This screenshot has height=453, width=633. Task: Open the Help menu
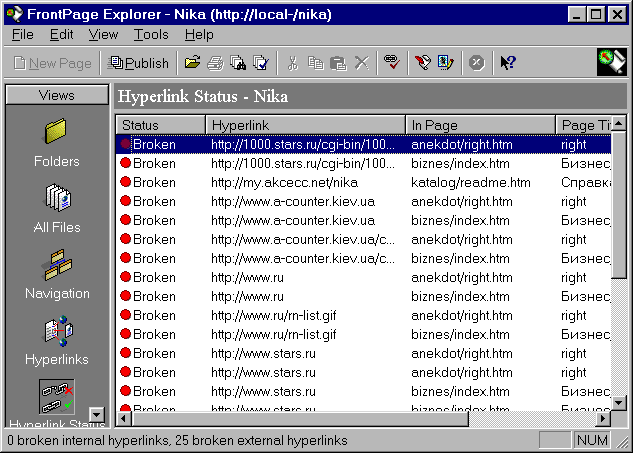199,35
